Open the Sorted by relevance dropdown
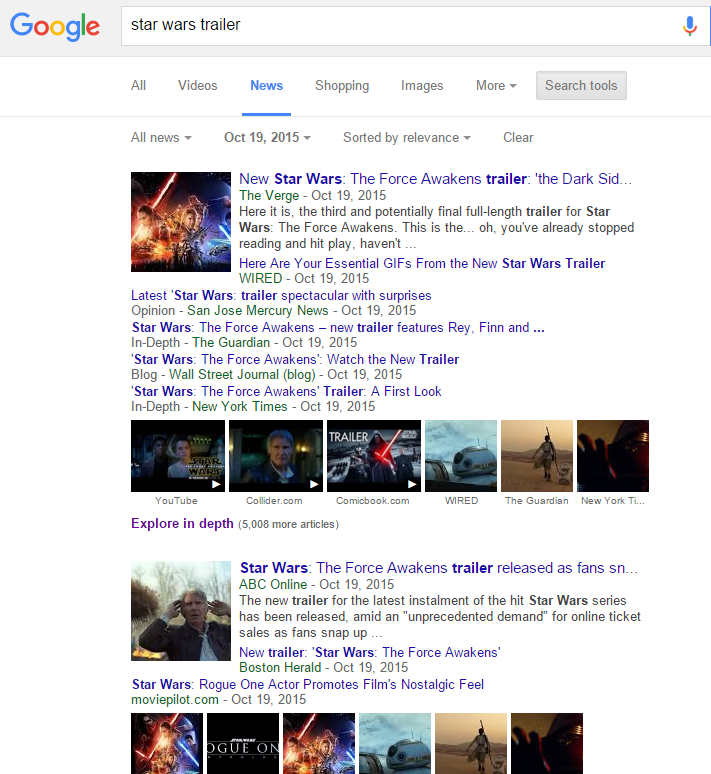This screenshot has height=774, width=711. pos(407,137)
